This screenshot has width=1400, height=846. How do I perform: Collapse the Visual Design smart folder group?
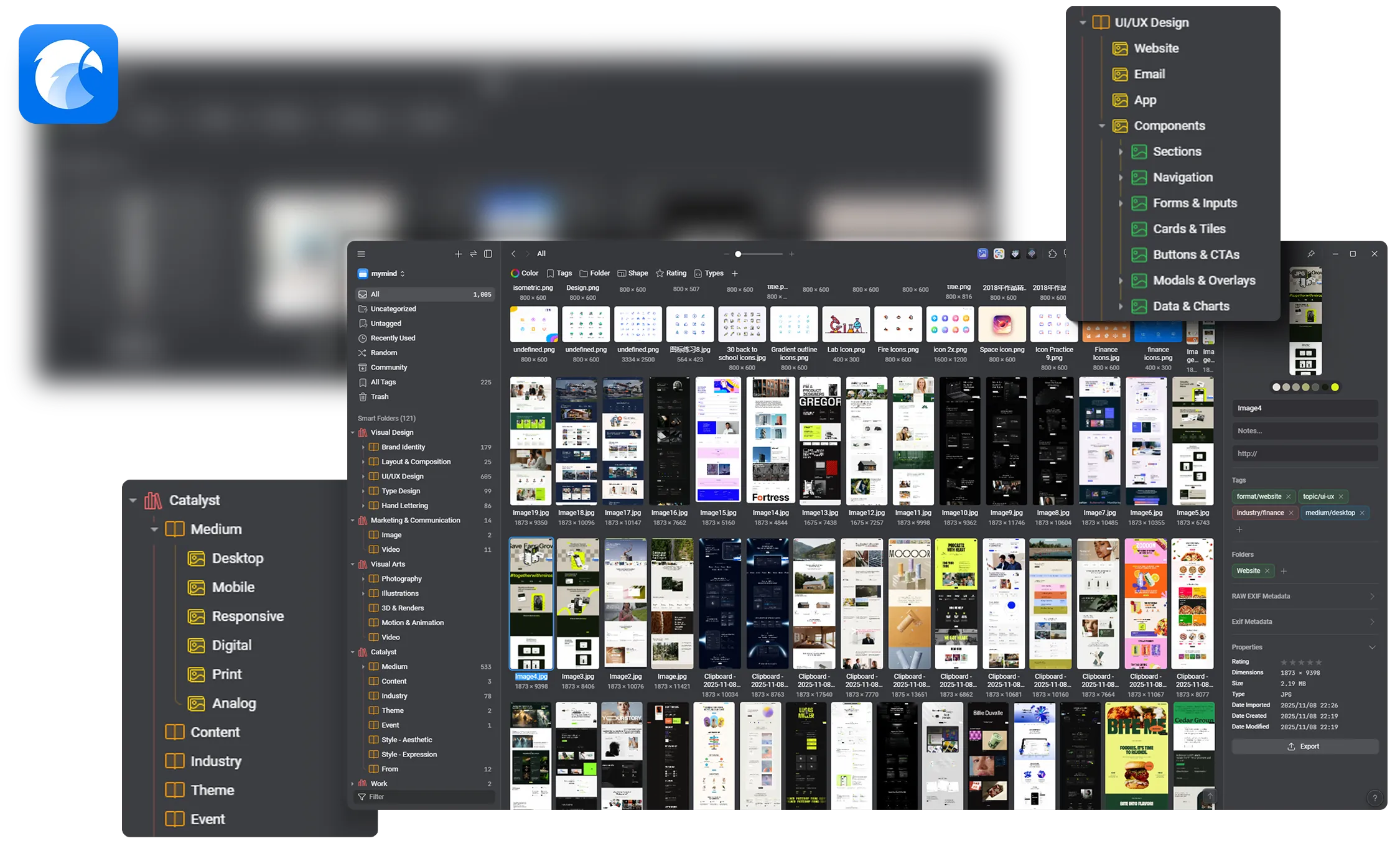353,433
